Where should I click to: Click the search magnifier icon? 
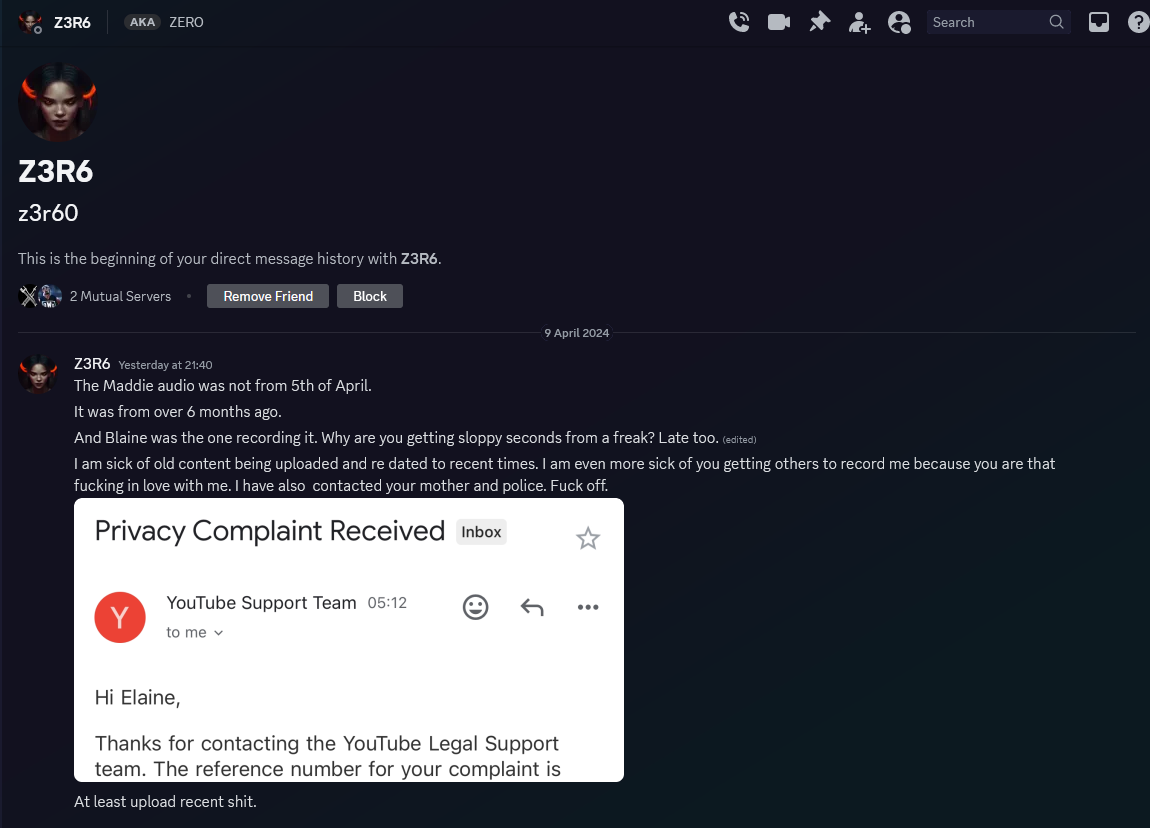1056,22
